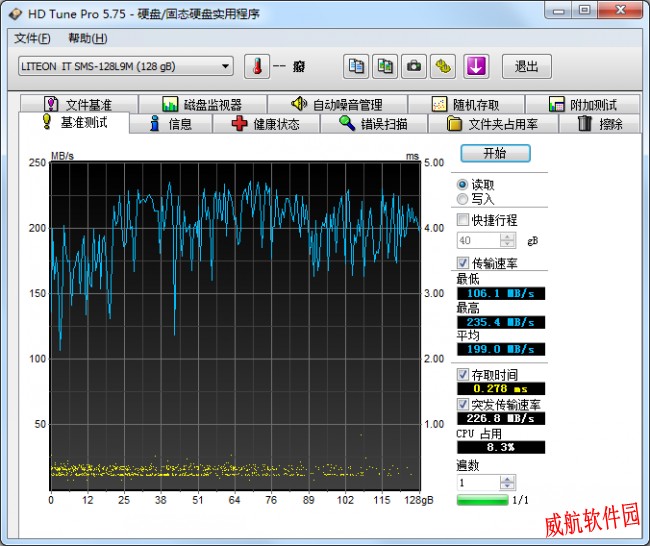This screenshot has width=650, height=546.
Task: Close the HD Tune Pro window
Action: pyautogui.click(x=621, y=10)
